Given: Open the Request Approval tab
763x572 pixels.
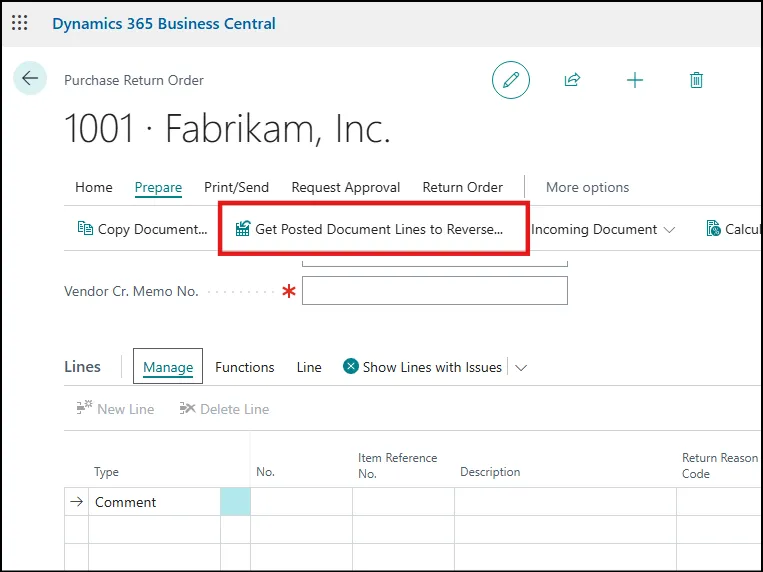Looking at the screenshot, I should pos(345,187).
